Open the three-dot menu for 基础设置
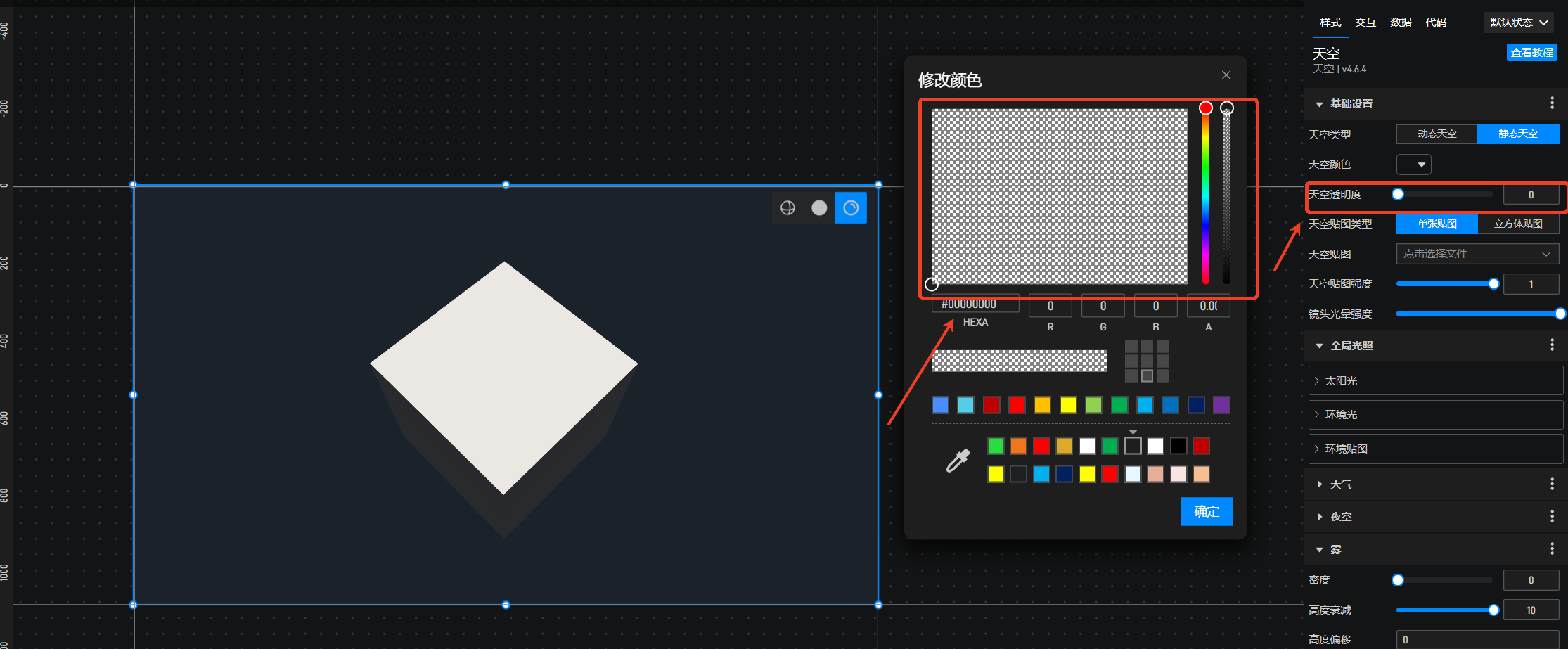Screen dimensions: 1568x649 pos(1552,103)
